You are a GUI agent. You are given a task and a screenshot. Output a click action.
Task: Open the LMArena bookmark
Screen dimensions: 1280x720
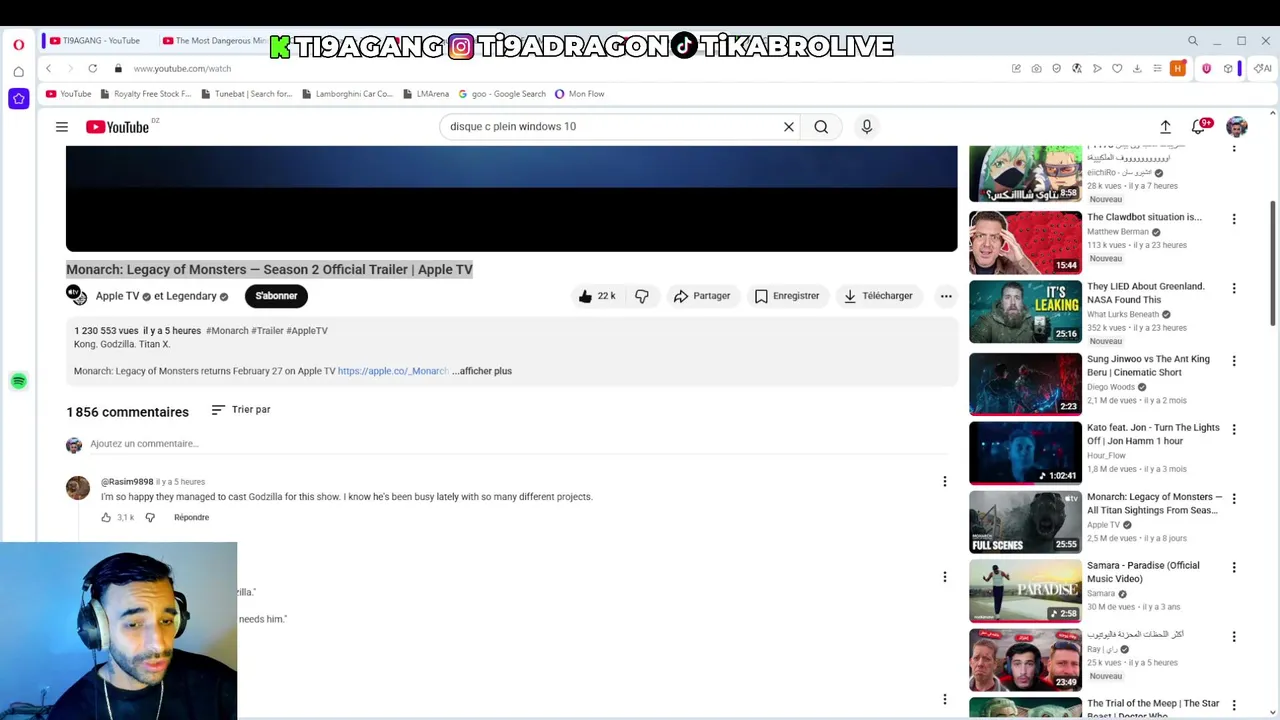pos(425,94)
